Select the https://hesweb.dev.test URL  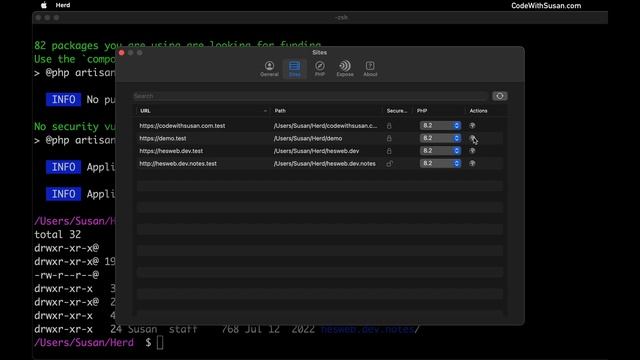point(171,151)
